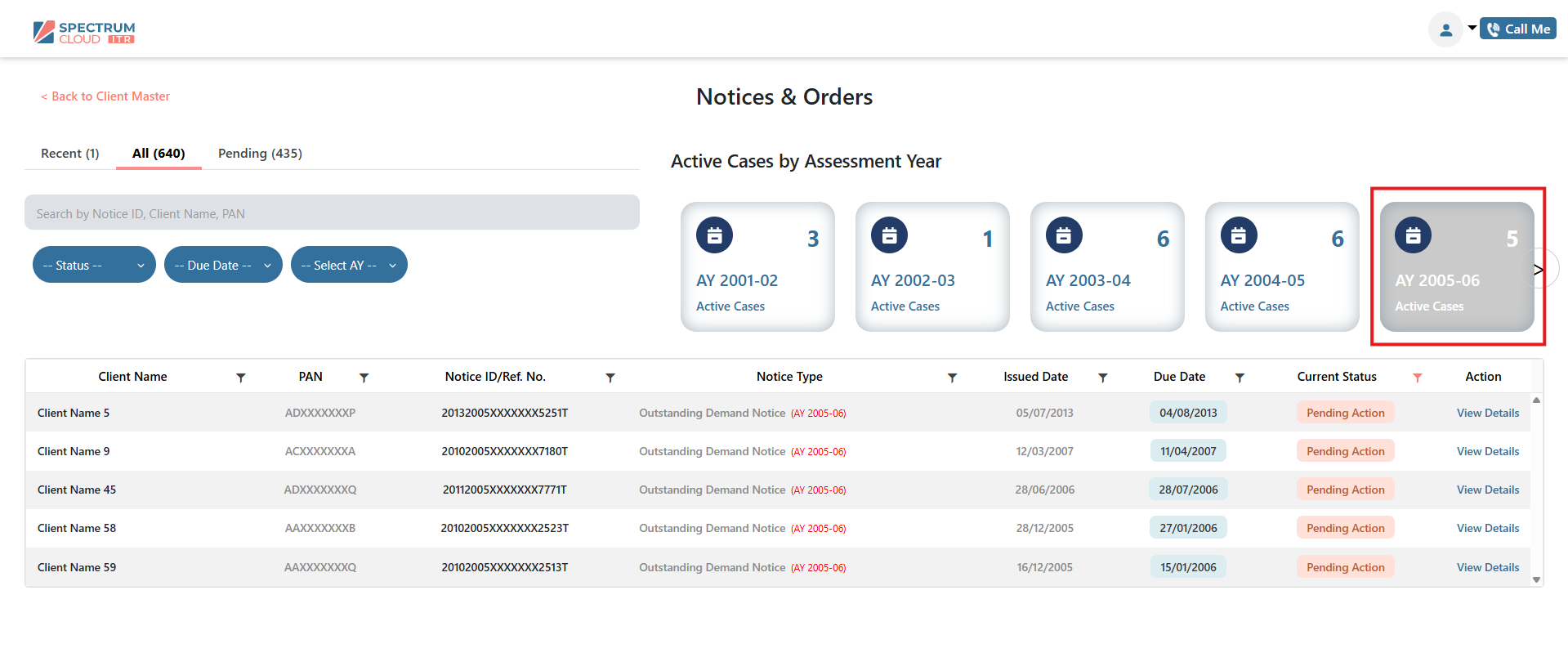View Details for Client Name 45
Image resolution: width=1568 pixels, height=653 pixels.
(x=1487, y=490)
